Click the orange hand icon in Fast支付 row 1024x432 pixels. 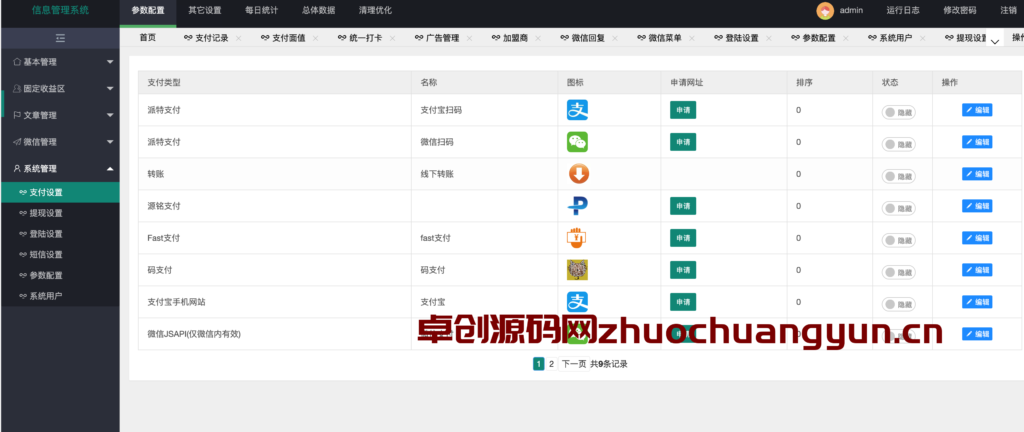click(577, 238)
